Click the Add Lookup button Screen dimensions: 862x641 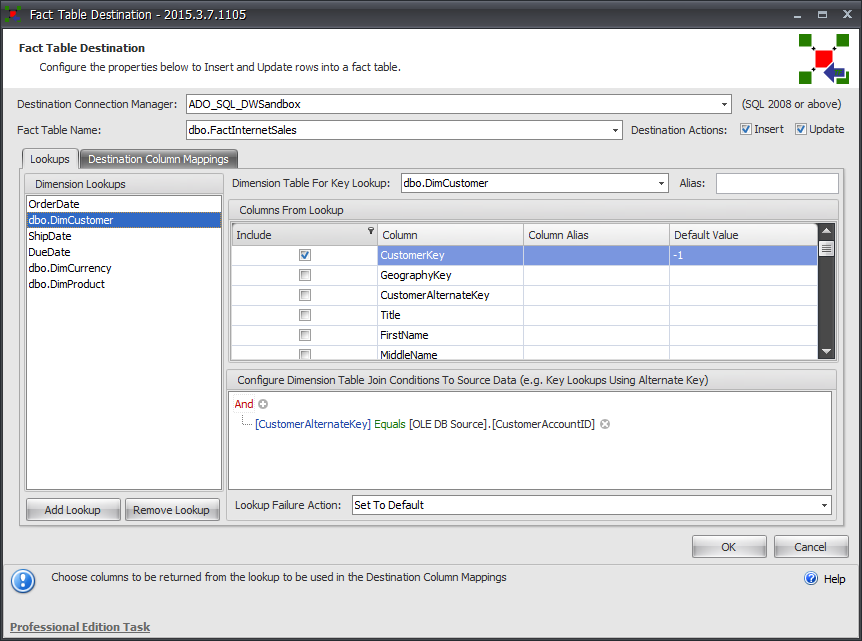pos(72,509)
